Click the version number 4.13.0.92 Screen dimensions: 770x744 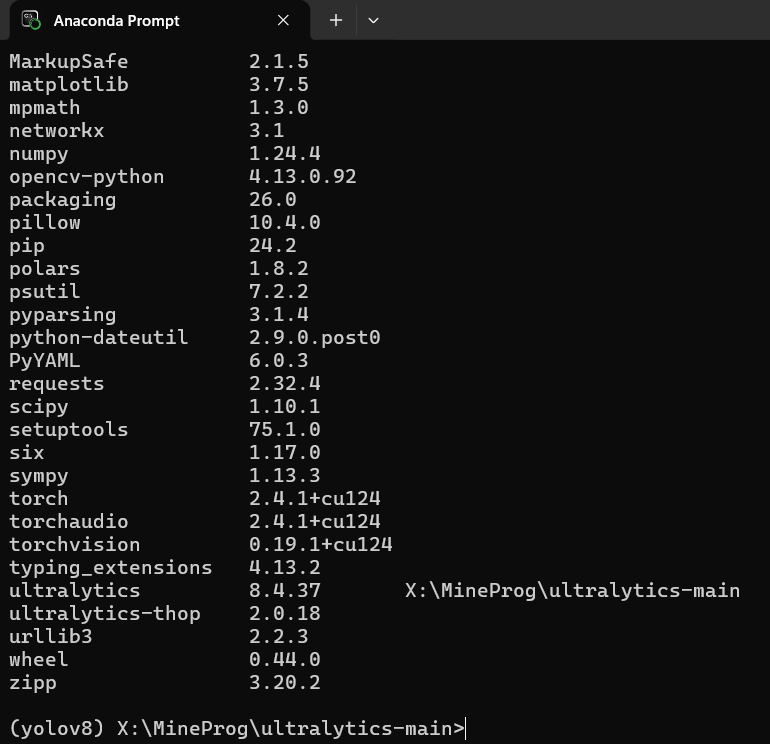(302, 177)
